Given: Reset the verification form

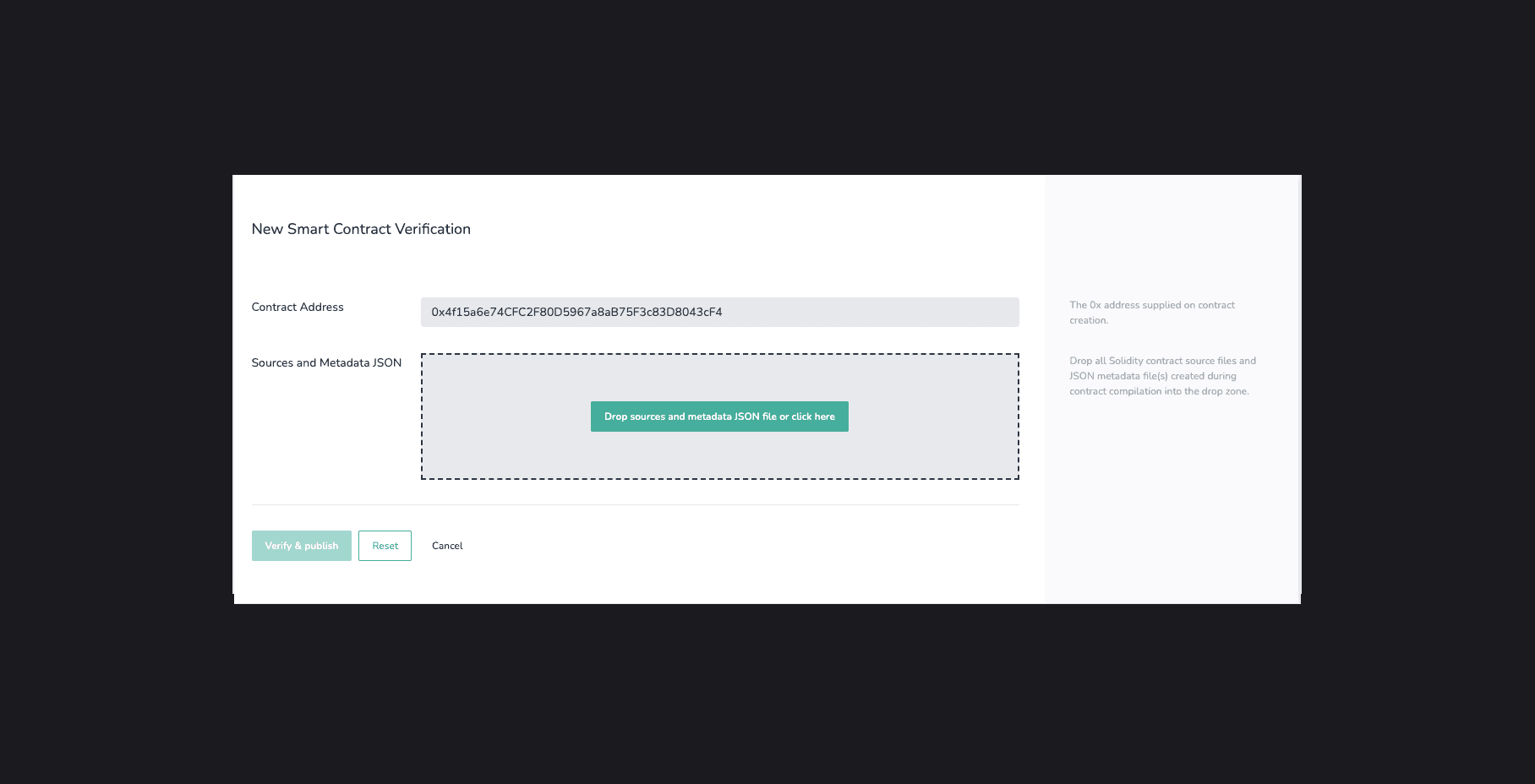Looking at the screenshot, I should [x=385, y=546].
